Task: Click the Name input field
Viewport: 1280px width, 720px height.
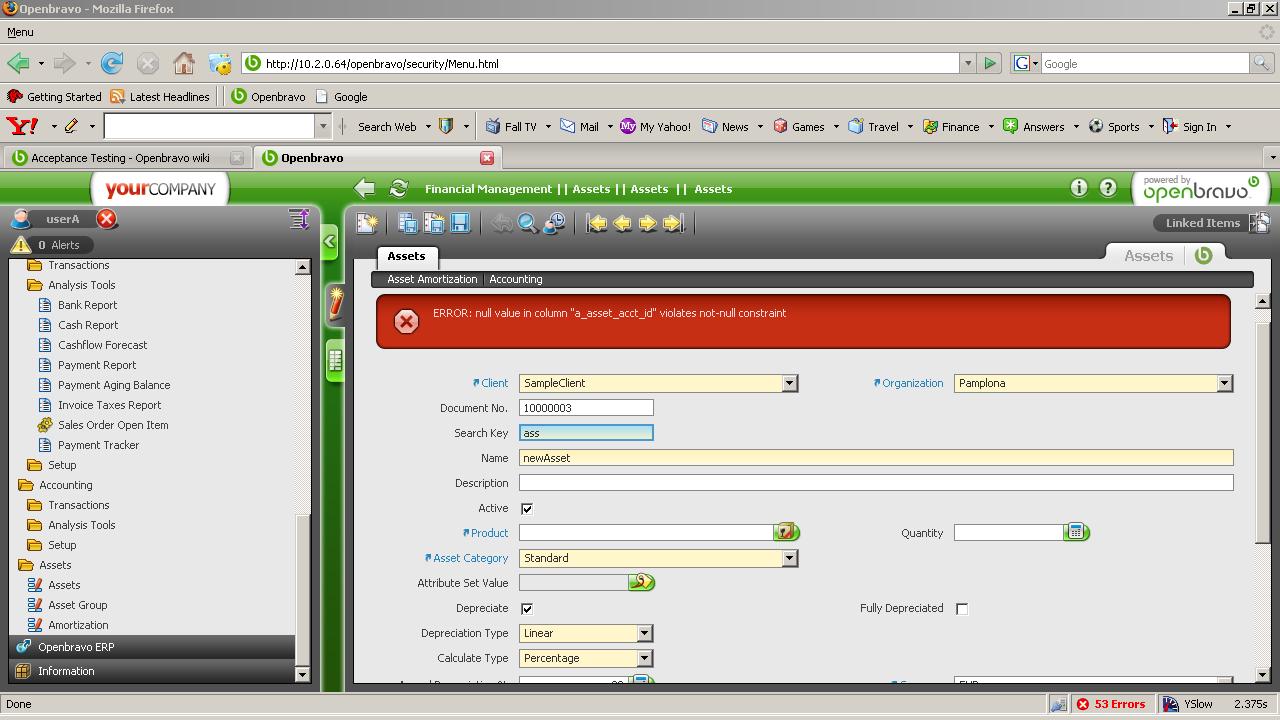Action: click(x=876, y=458)
